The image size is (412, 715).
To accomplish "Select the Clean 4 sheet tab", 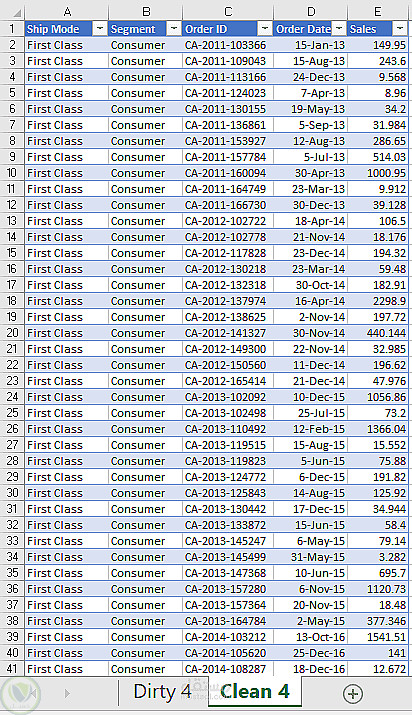I will click(255, 692).
